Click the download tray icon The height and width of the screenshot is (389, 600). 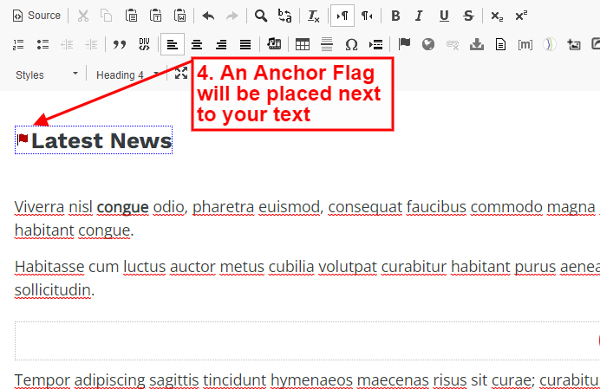[477, 45]
